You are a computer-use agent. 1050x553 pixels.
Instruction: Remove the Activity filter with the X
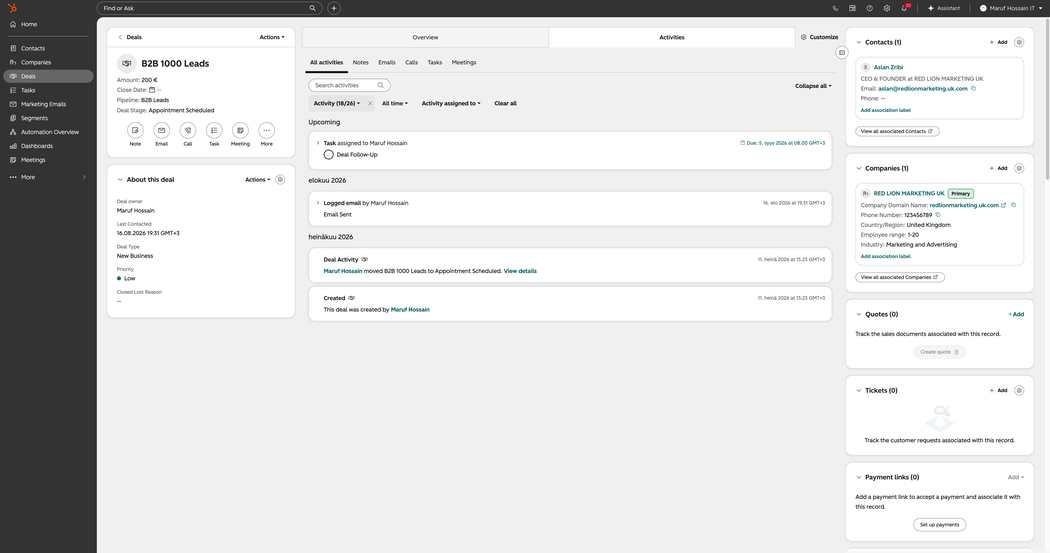(x=370, y=104)
